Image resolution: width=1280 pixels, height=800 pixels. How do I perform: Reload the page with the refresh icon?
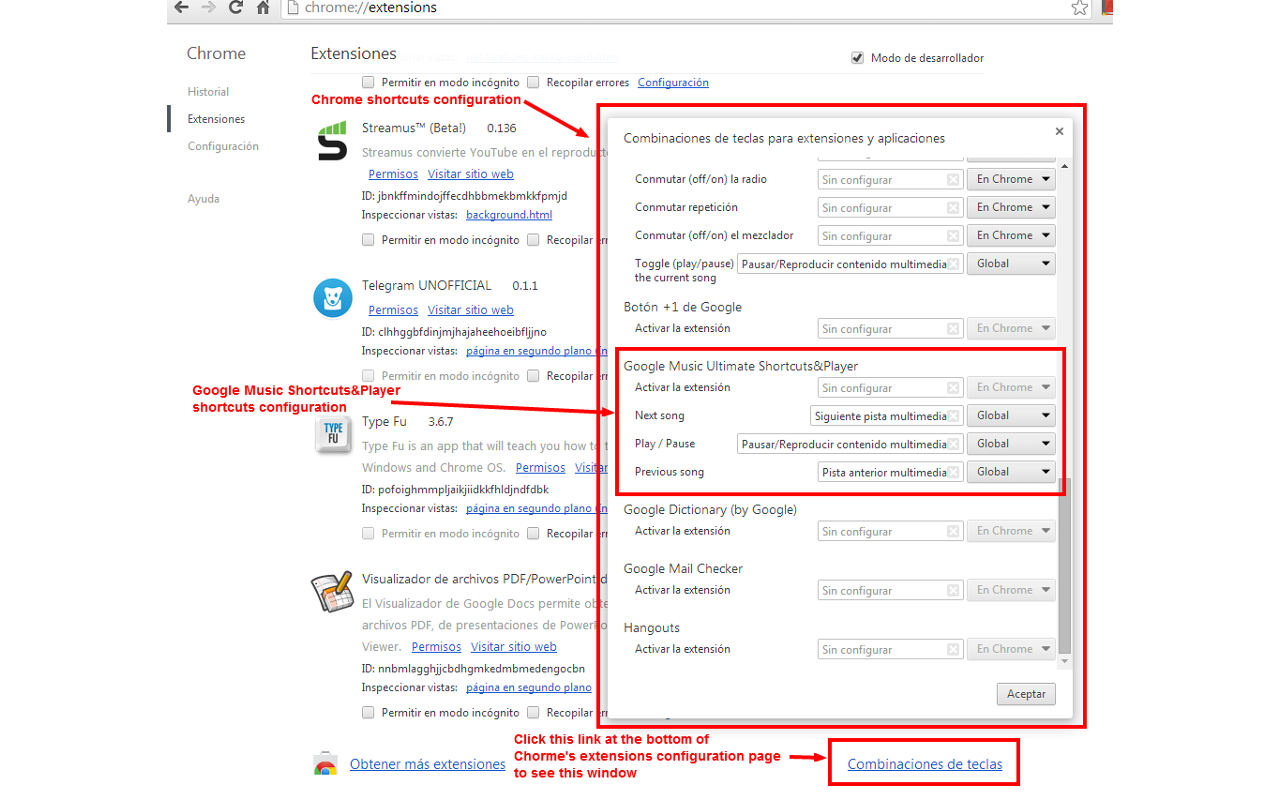pyautogui.click(x=236, y=8)
